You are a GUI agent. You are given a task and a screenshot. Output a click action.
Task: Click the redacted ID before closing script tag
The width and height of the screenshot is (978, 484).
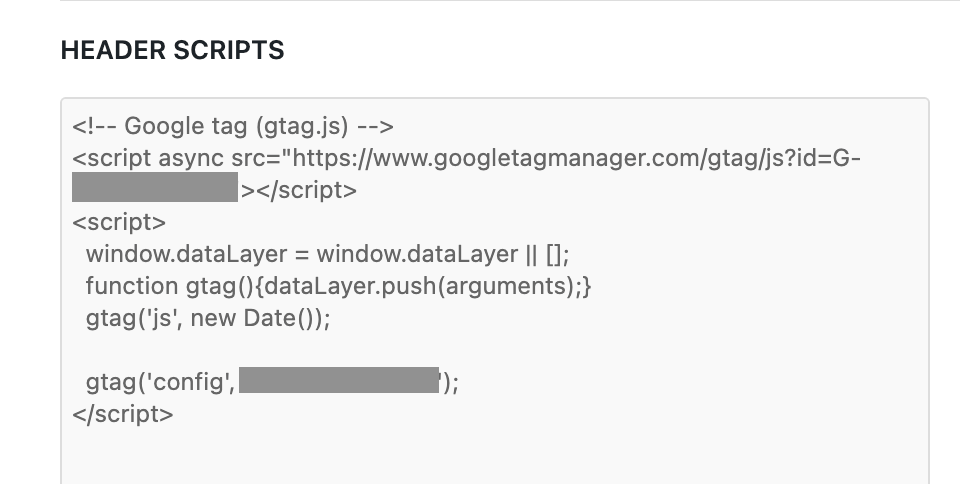(x=155, y=190)
